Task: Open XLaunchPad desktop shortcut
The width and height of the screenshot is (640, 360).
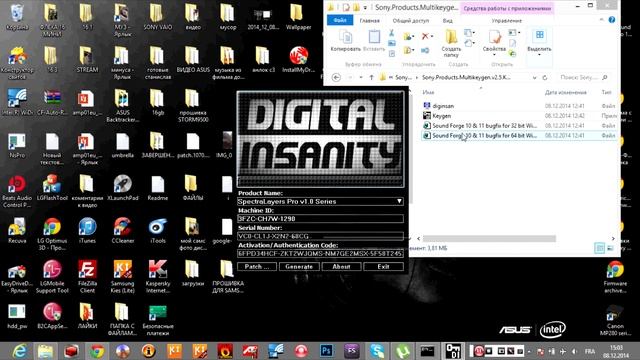Action: click(x=122, y=188)
